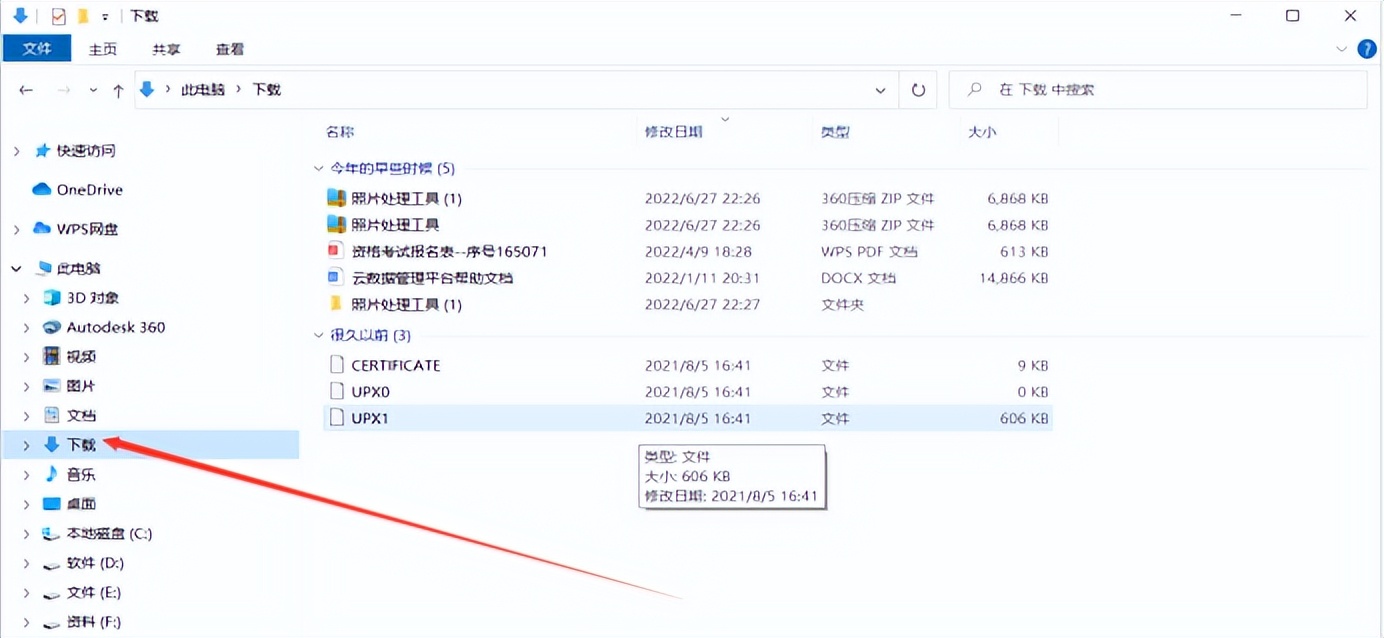The width and height of the screenshot is (1384, 638).
Task: Collapse the 此电脑 tree node
Action: 15,268
